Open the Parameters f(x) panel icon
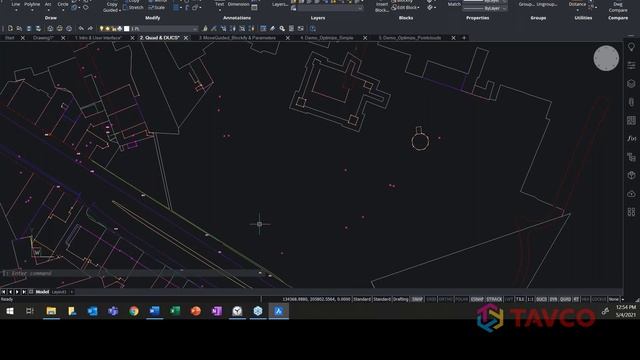Viewport: 640px width, 360px height. pyautogui.click(x=631, y=139)
